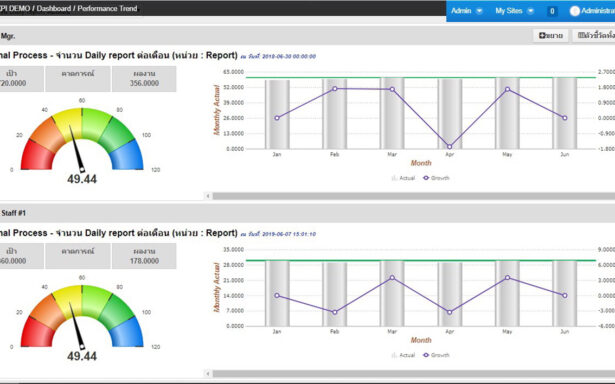
Task: Toggle the Growth legend in bottom chart
Action: coord(436,355)
